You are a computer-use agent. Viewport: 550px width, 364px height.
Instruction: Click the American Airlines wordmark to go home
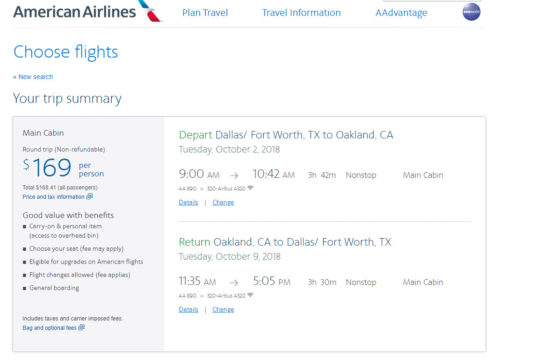74,12
